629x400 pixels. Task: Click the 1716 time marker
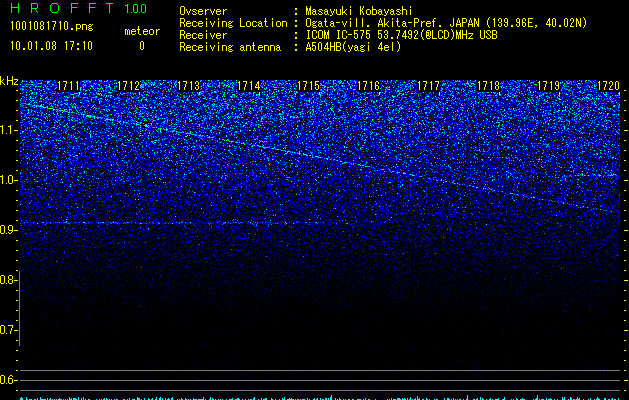(x=368, y=86)
